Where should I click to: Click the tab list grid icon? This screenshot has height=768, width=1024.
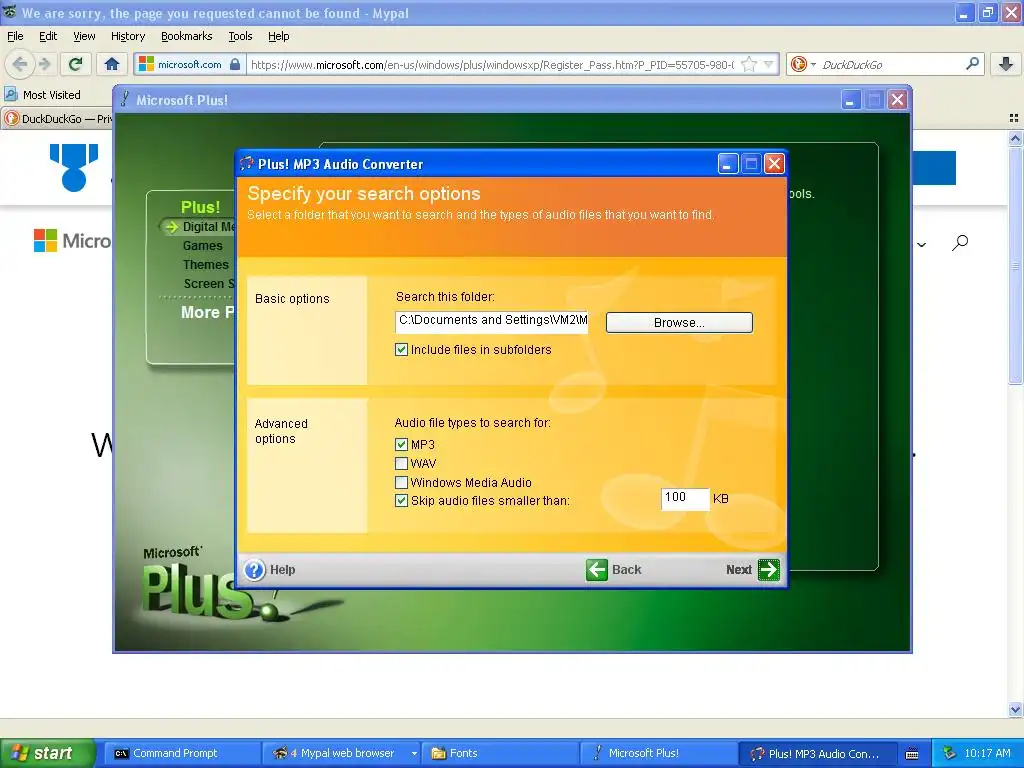click(1014, 118)
